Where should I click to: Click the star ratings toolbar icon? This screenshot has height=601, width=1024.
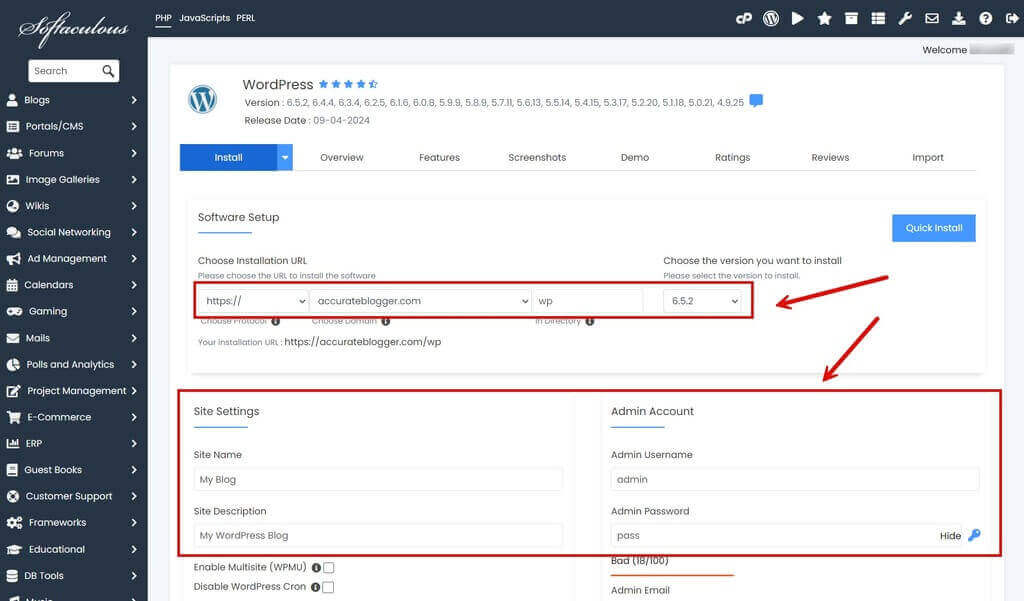824,18
